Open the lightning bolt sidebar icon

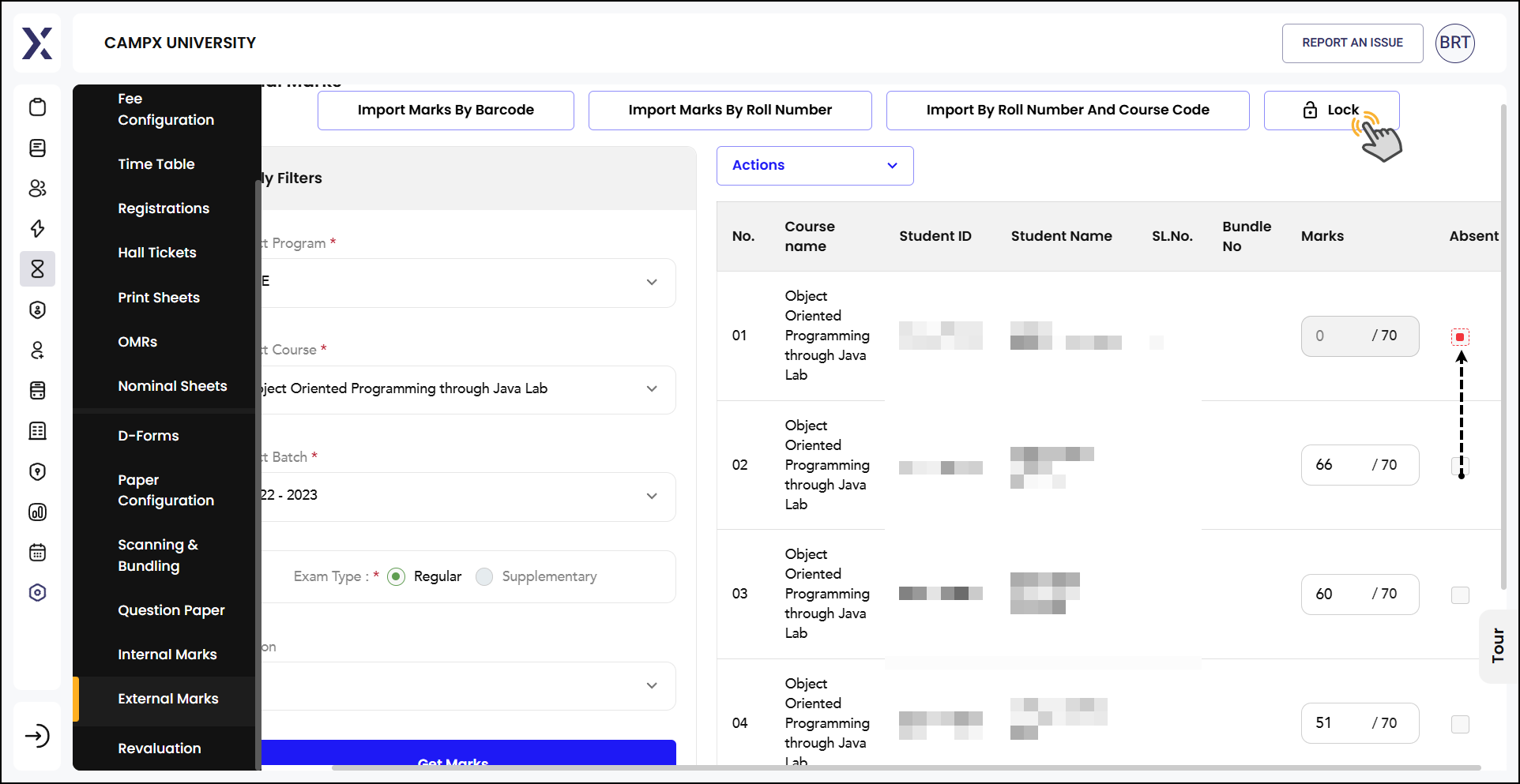click(37, 229)
